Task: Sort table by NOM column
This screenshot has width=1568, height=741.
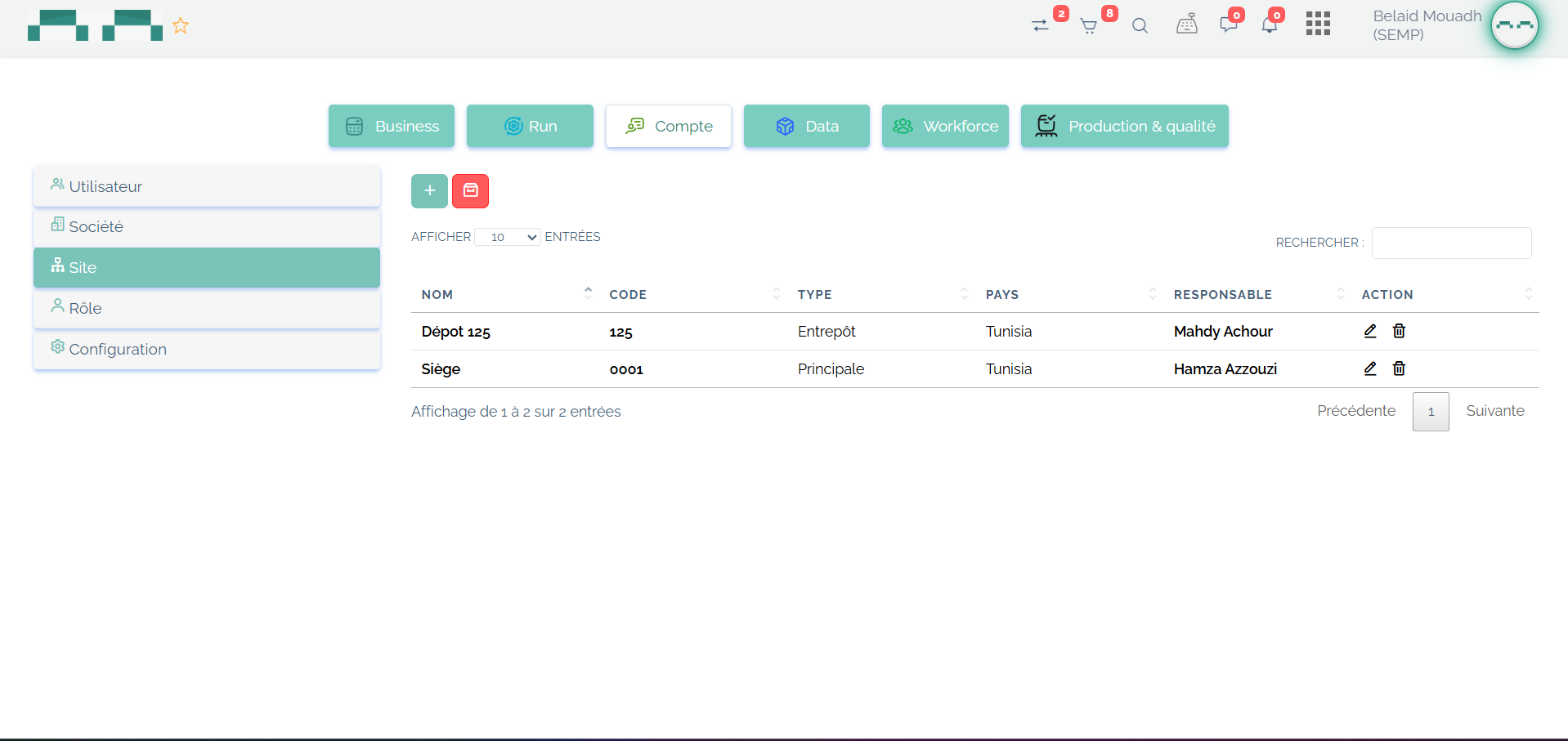Action: (505, 294)
